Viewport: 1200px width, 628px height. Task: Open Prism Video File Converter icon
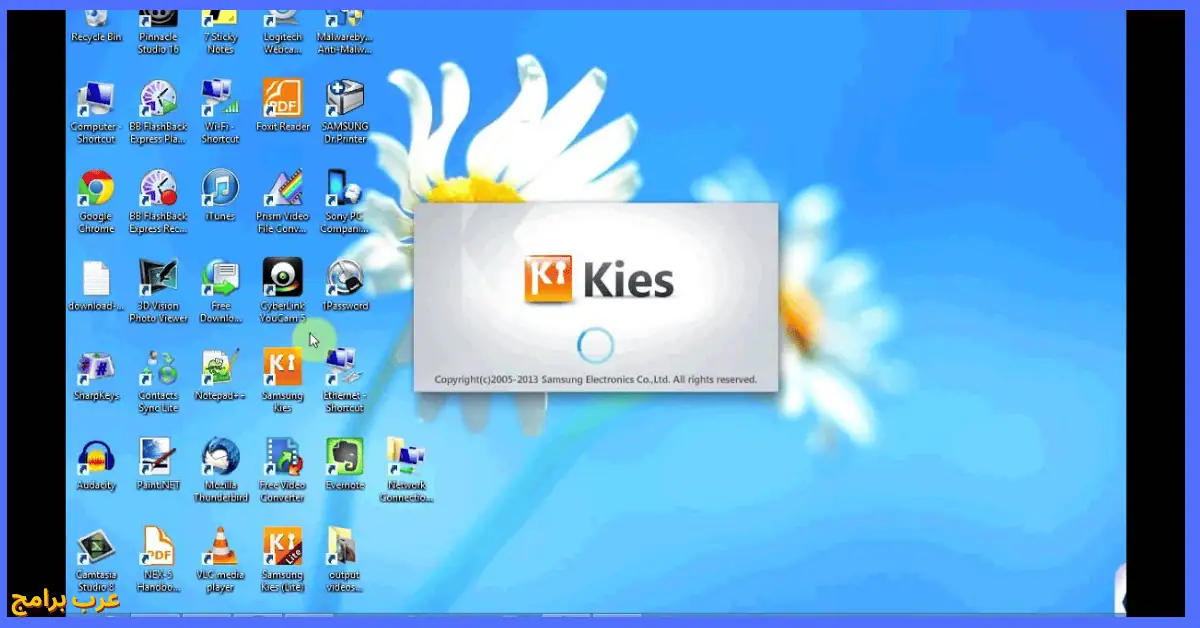coord(283,202)
